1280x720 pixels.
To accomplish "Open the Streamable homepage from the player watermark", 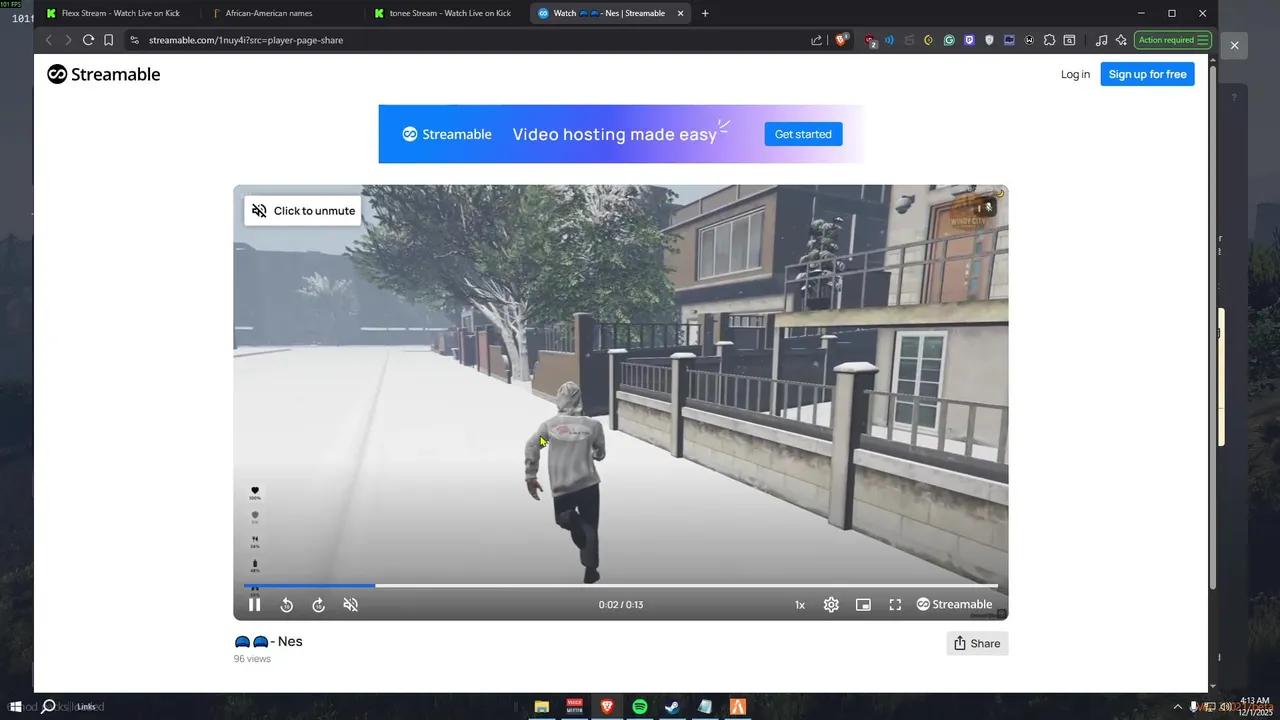I will point(954,604).
